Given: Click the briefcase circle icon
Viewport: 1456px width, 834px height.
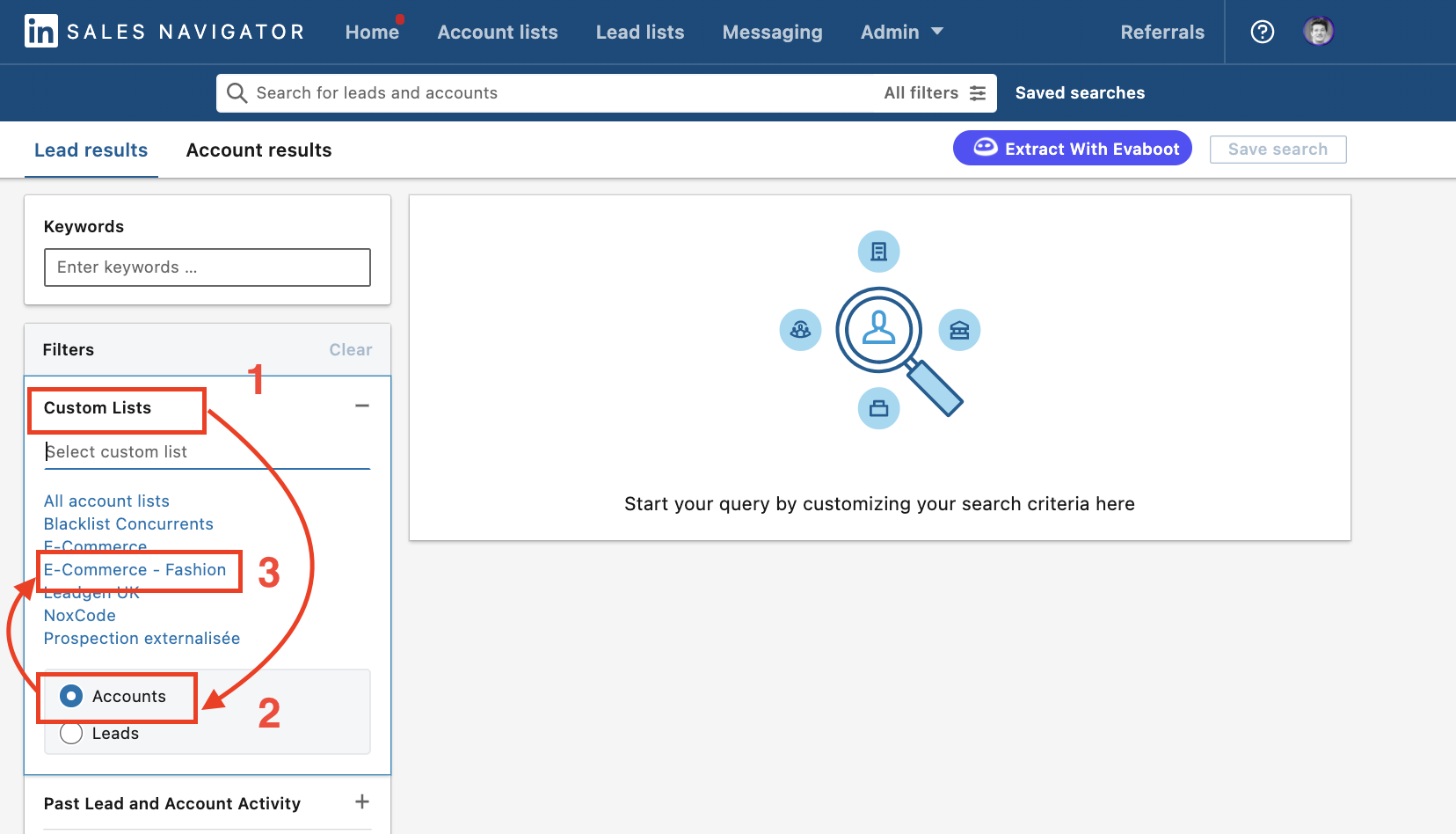Looking at the screenshot, I should [x=878, y=408].
